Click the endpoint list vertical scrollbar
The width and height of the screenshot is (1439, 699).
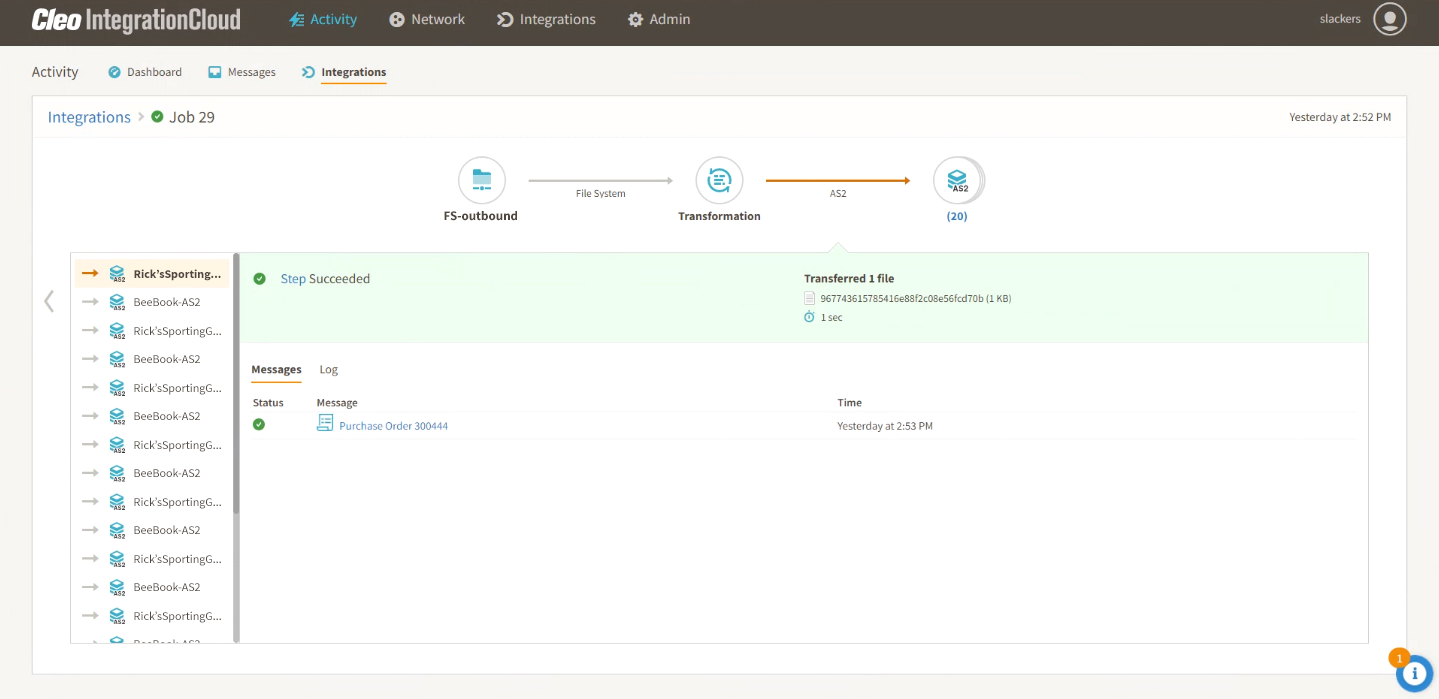tap(236, 400)
